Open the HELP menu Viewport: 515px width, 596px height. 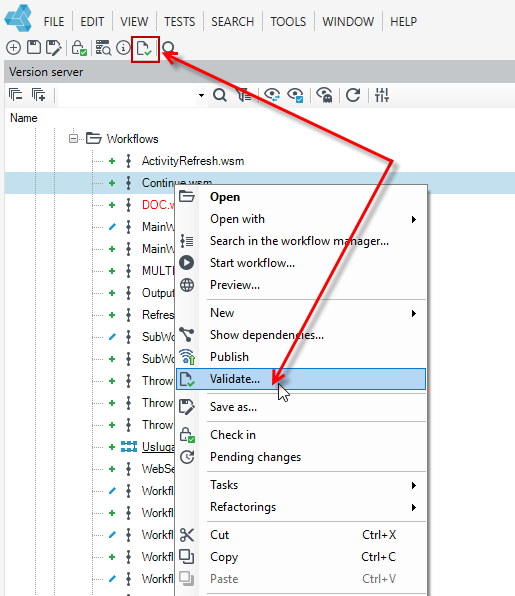pos(404,22)
